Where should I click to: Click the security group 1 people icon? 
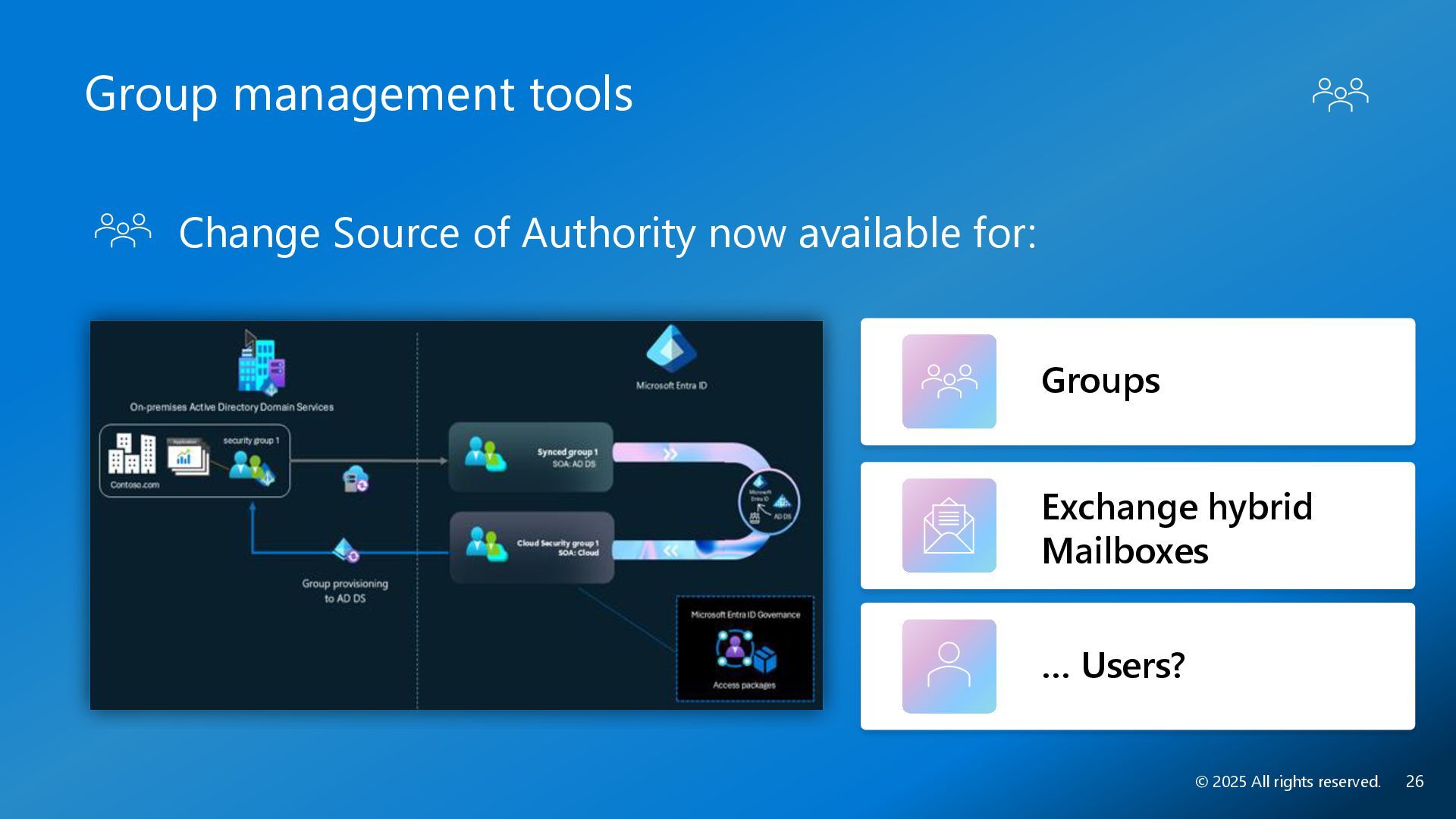(x=252, y=468)
